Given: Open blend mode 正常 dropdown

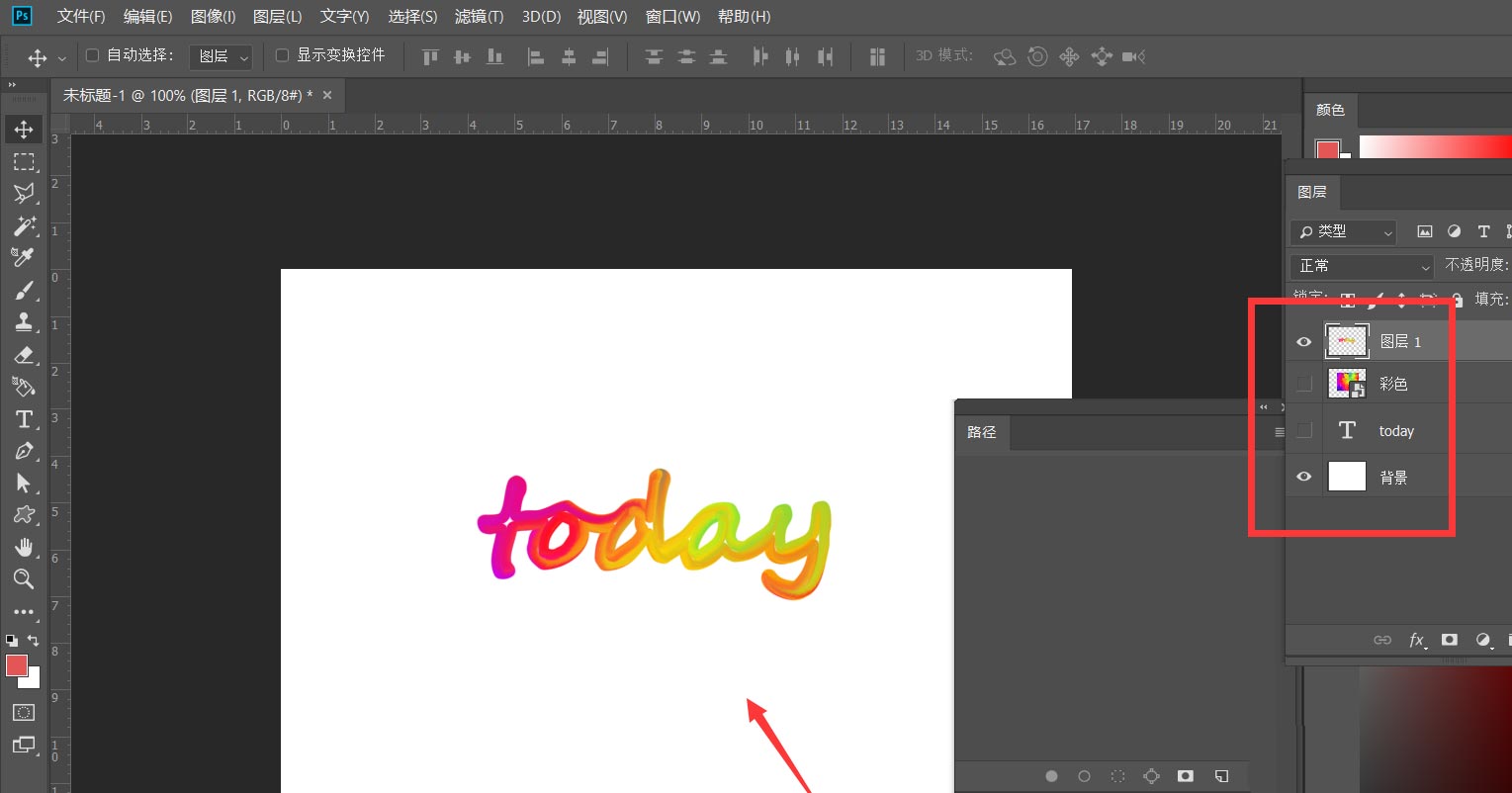Looking at the screenshot, I should (1362, 266).
